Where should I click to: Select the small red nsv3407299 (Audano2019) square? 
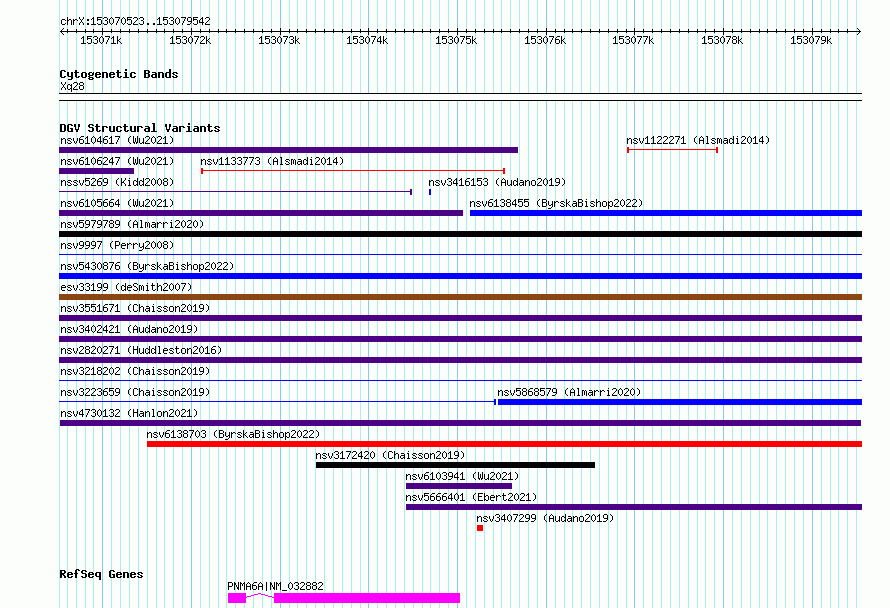coord(480,528)
